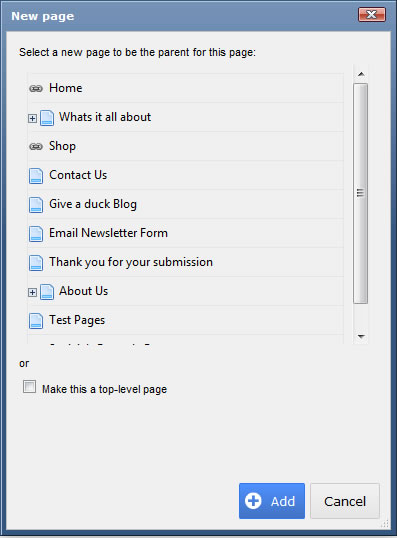
Task: Click the Add button
Action: click(x=272, y=501)
